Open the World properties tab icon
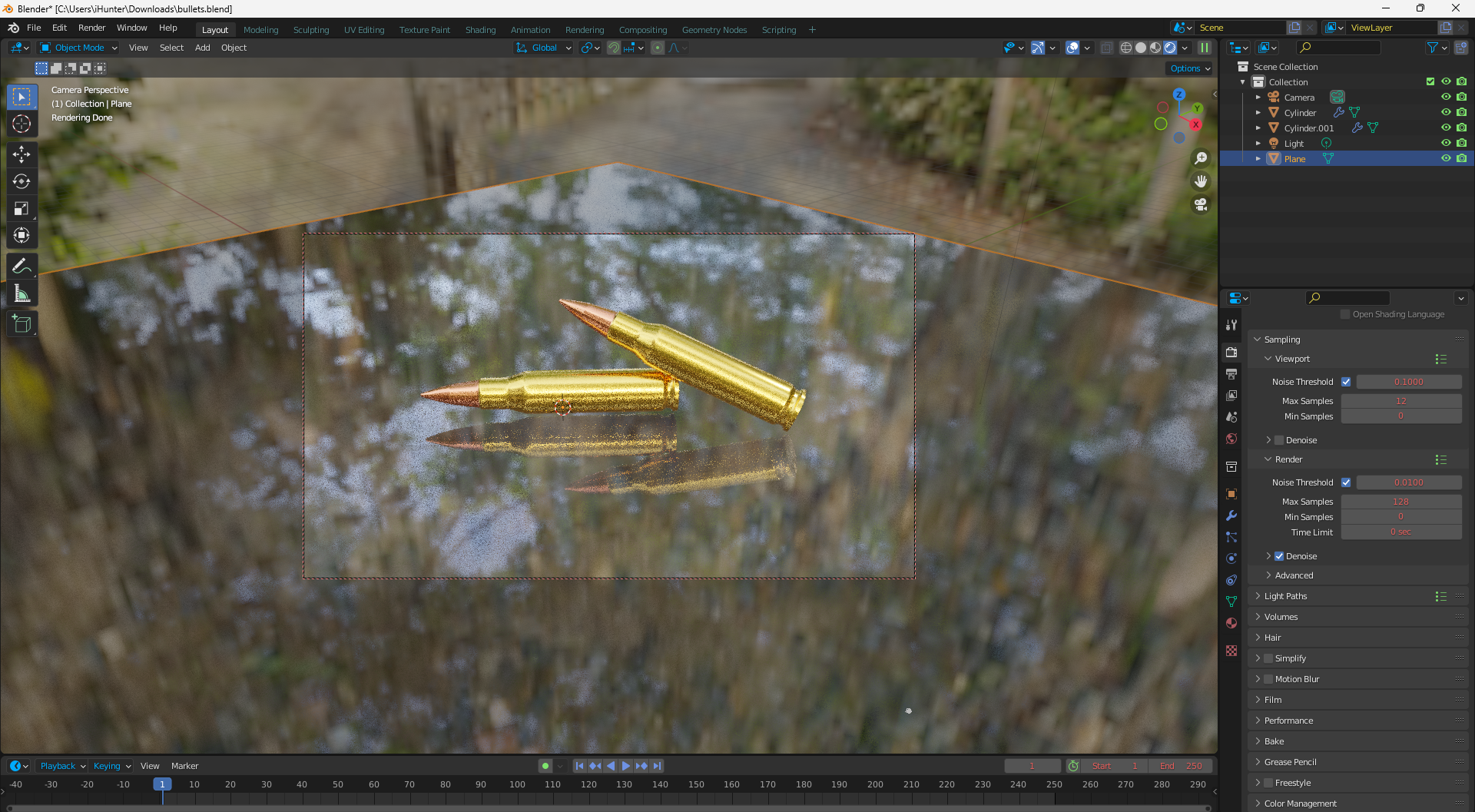1475x812 pixels. 1231,439
